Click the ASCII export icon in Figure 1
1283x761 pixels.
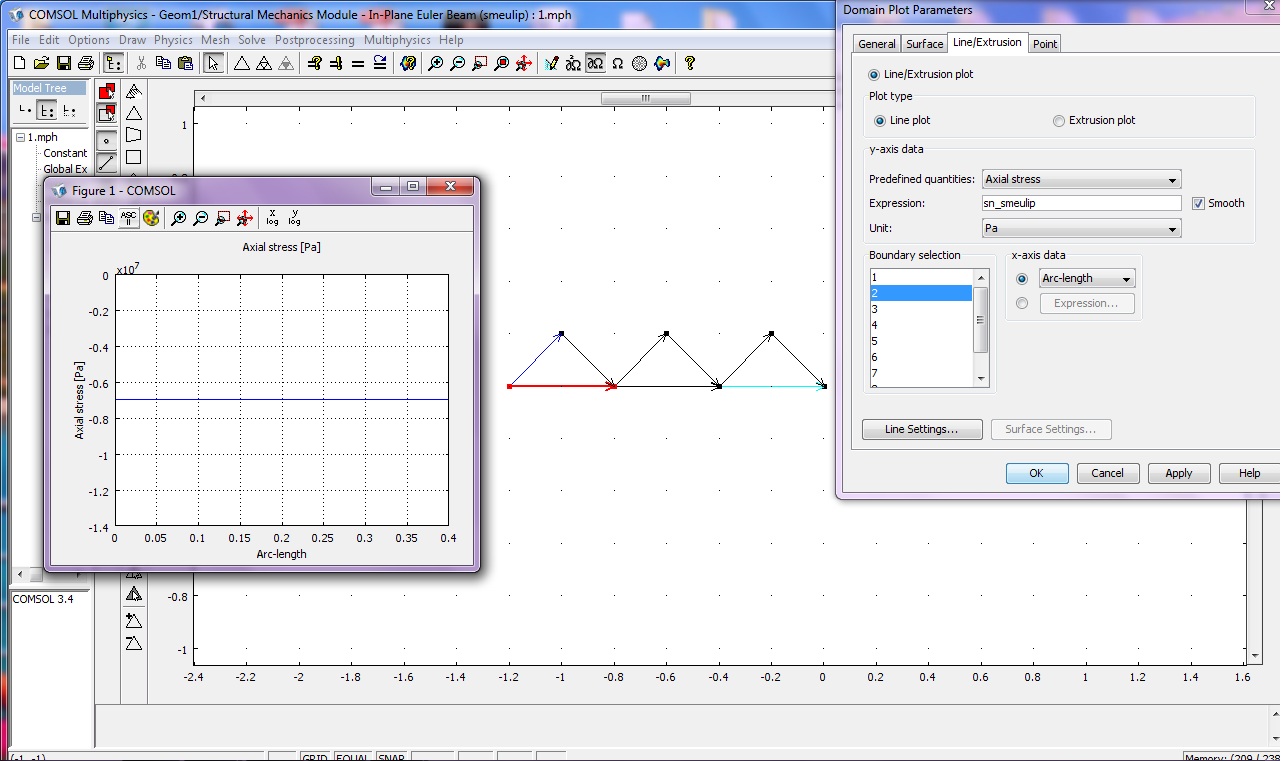(128, 218)
